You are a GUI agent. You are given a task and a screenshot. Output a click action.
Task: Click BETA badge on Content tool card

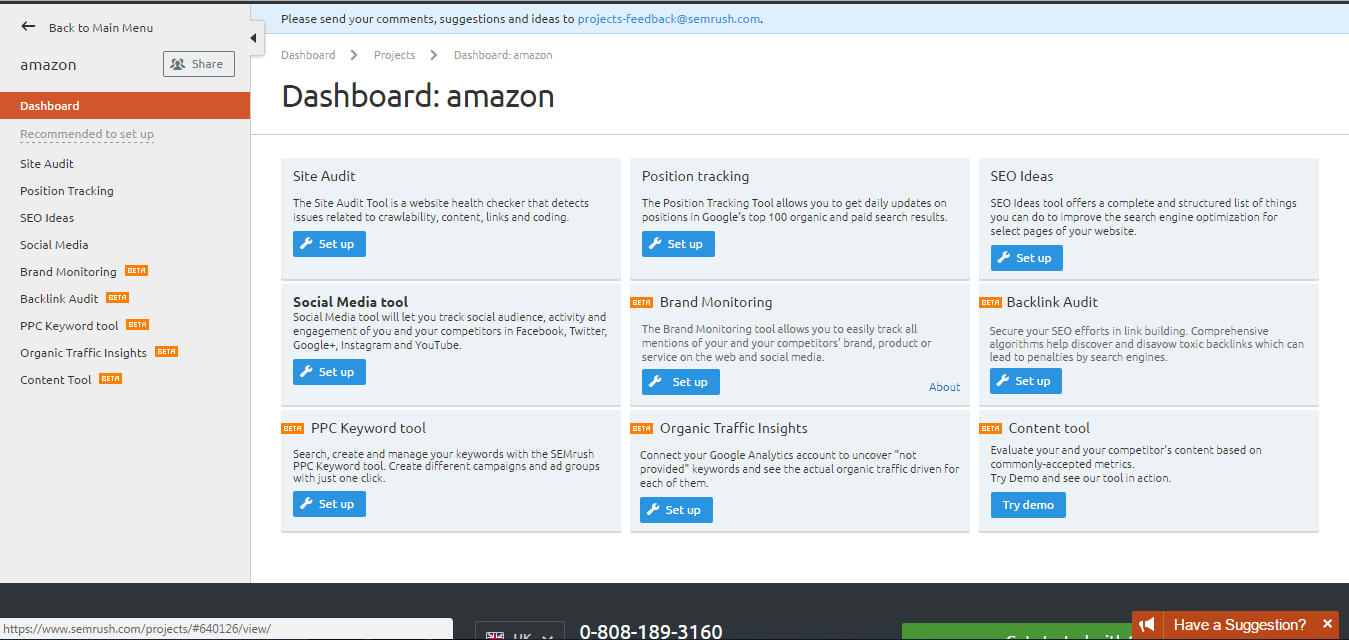[990, 428]
